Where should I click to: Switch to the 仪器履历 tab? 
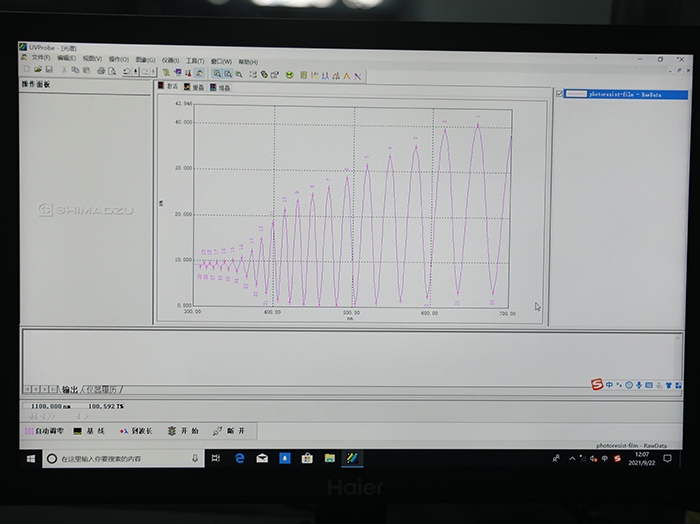click(101, 389)
